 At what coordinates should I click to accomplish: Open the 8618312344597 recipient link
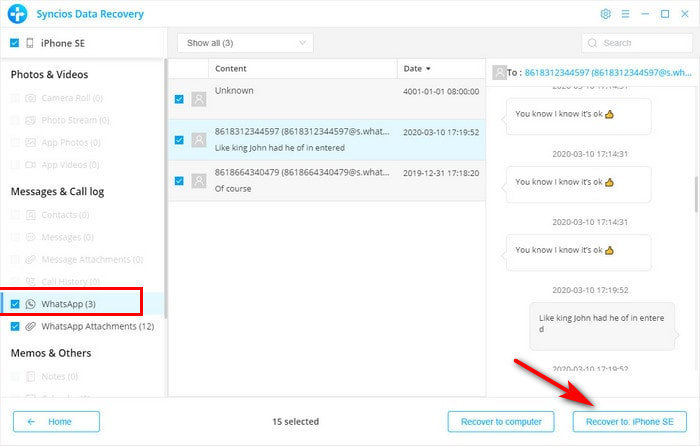click(x=608, y=72)
